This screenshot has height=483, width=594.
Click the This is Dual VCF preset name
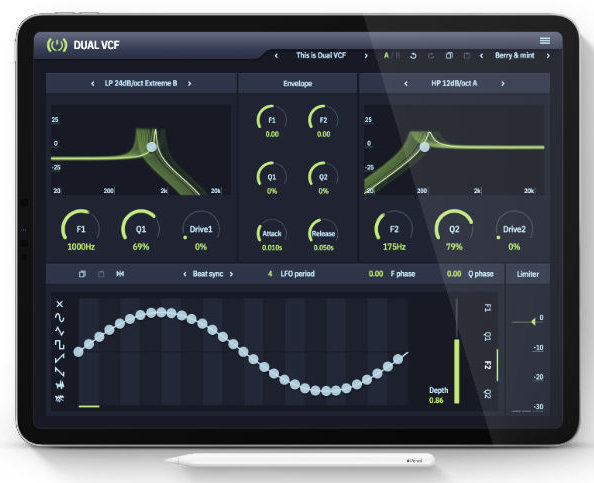click(321, 55)
